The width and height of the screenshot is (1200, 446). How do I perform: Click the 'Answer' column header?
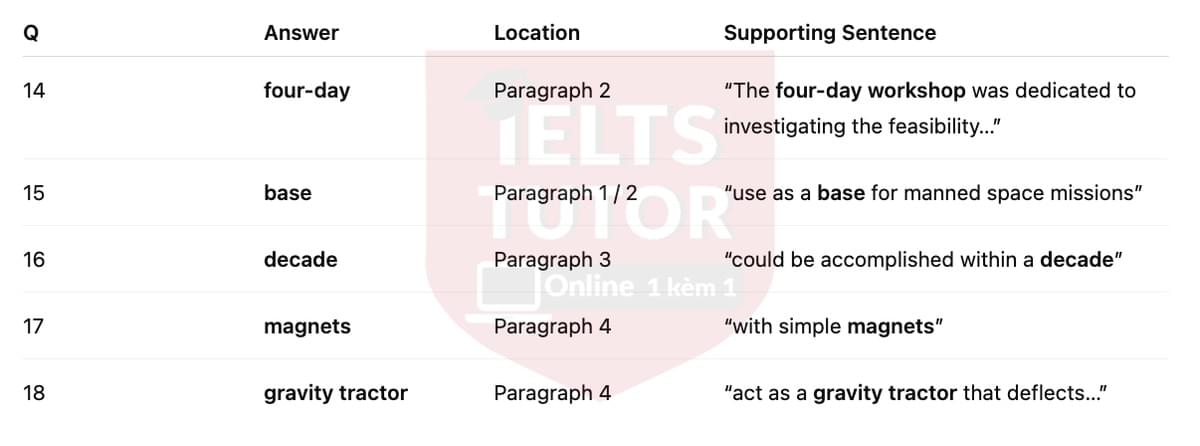(x=301, y=33)
